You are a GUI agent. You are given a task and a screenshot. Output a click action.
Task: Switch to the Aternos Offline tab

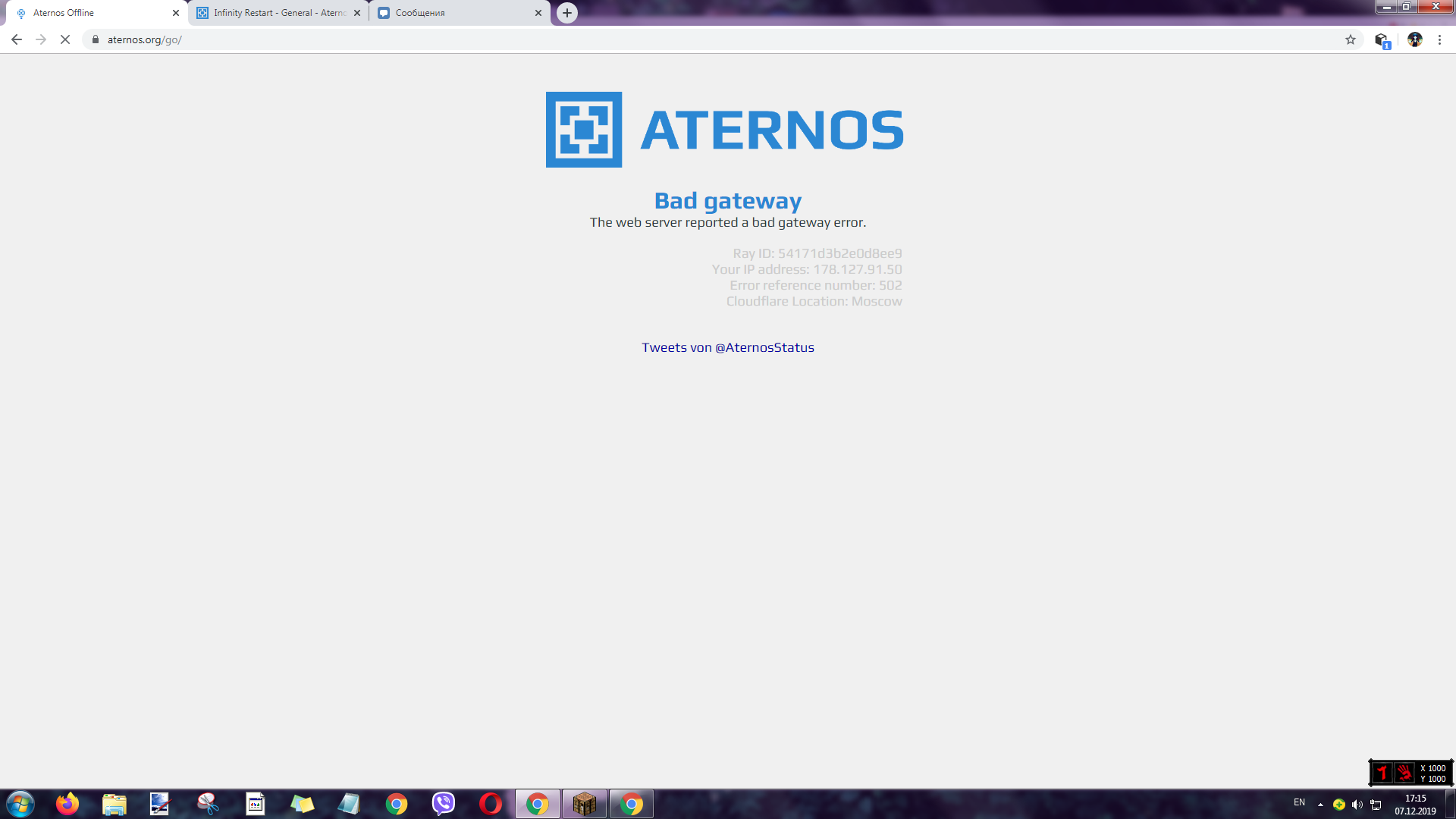96,13
